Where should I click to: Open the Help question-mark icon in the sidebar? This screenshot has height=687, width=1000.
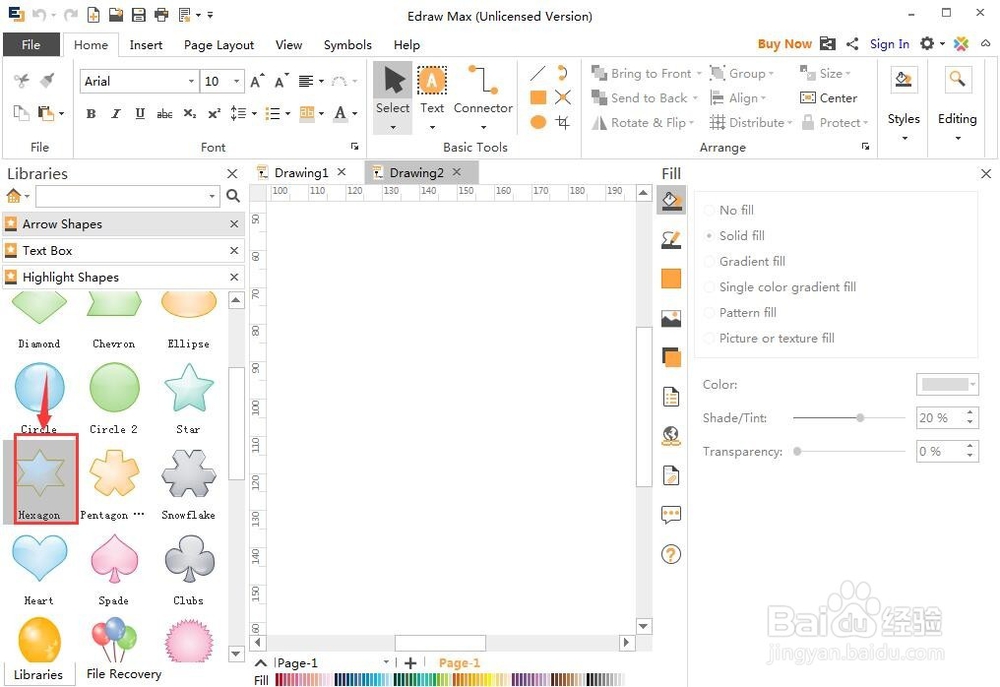671,554
